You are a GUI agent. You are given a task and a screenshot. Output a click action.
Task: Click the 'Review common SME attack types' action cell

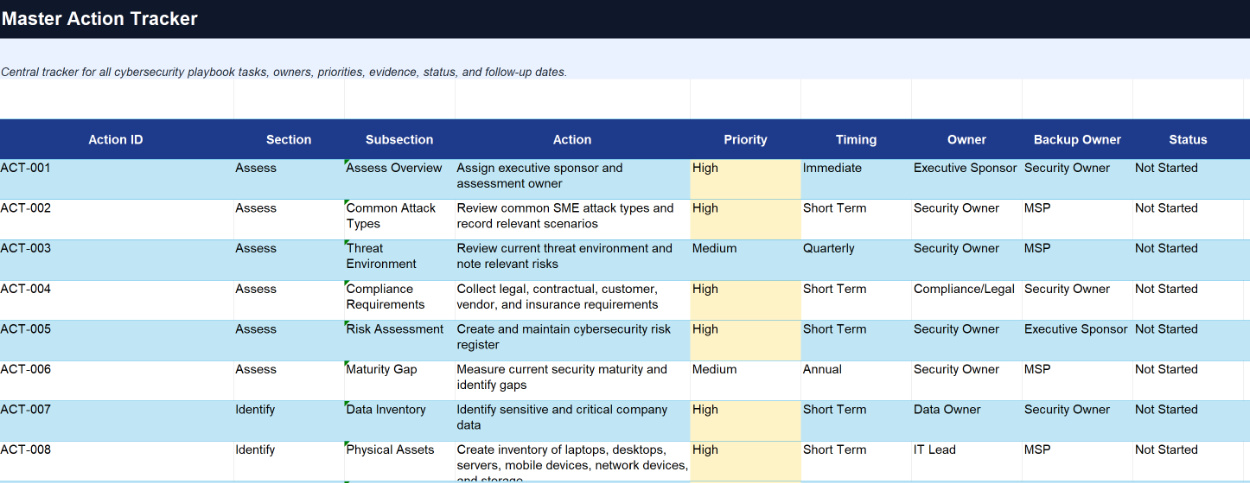tap(572, 220)
